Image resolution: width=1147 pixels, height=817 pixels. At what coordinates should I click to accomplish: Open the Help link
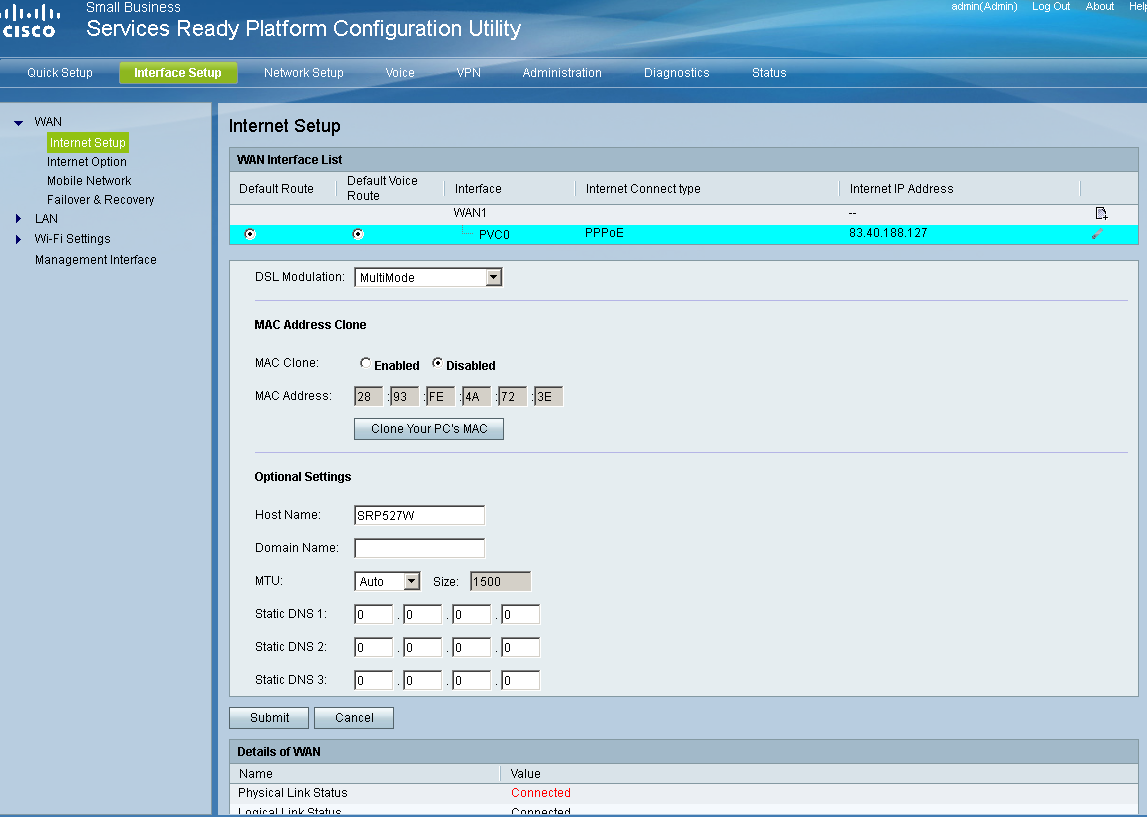1139,6
